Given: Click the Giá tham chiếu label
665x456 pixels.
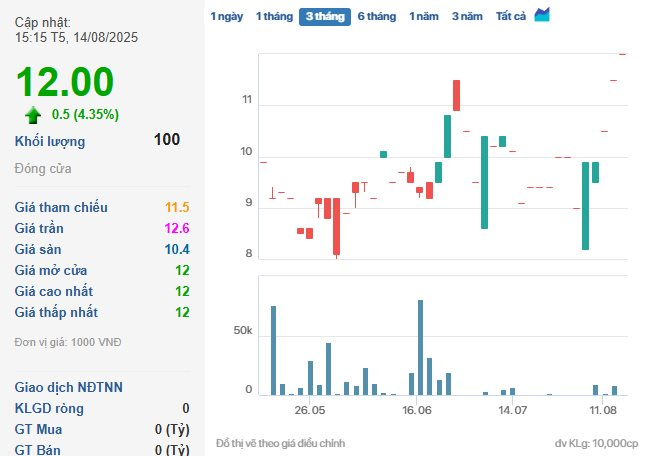Looking at the screenshot, I should tap(61, 207).
